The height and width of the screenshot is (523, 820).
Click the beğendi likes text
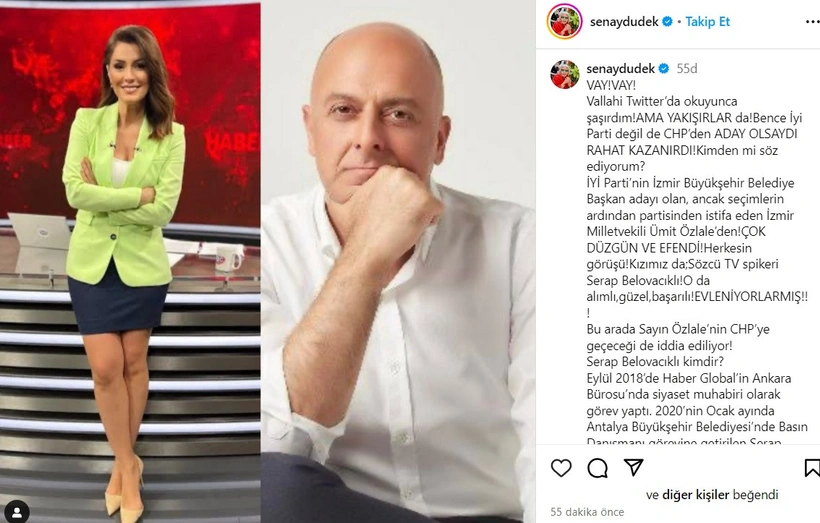coord(756,495)
